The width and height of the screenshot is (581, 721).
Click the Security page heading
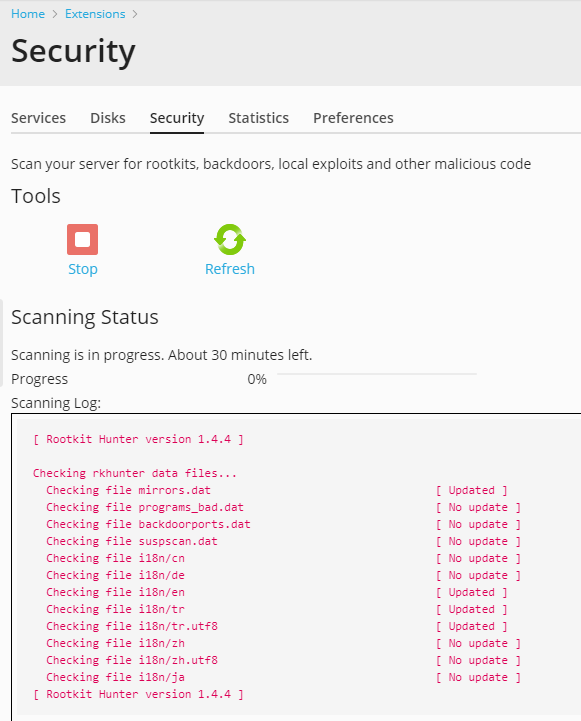click(74, 51)
